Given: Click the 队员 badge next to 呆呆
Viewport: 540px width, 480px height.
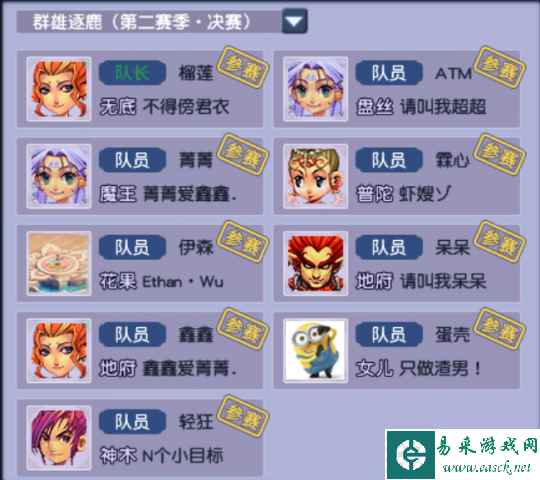Looking at the screenshot, I should tap(389, 247).
